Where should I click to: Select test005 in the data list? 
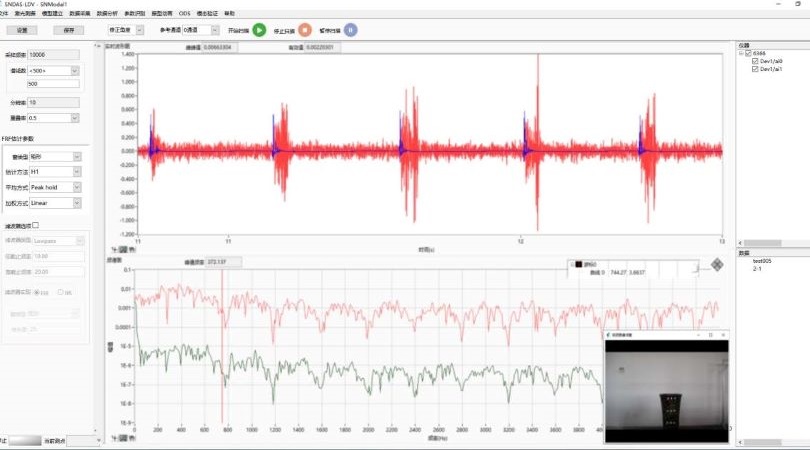(763, 260)
